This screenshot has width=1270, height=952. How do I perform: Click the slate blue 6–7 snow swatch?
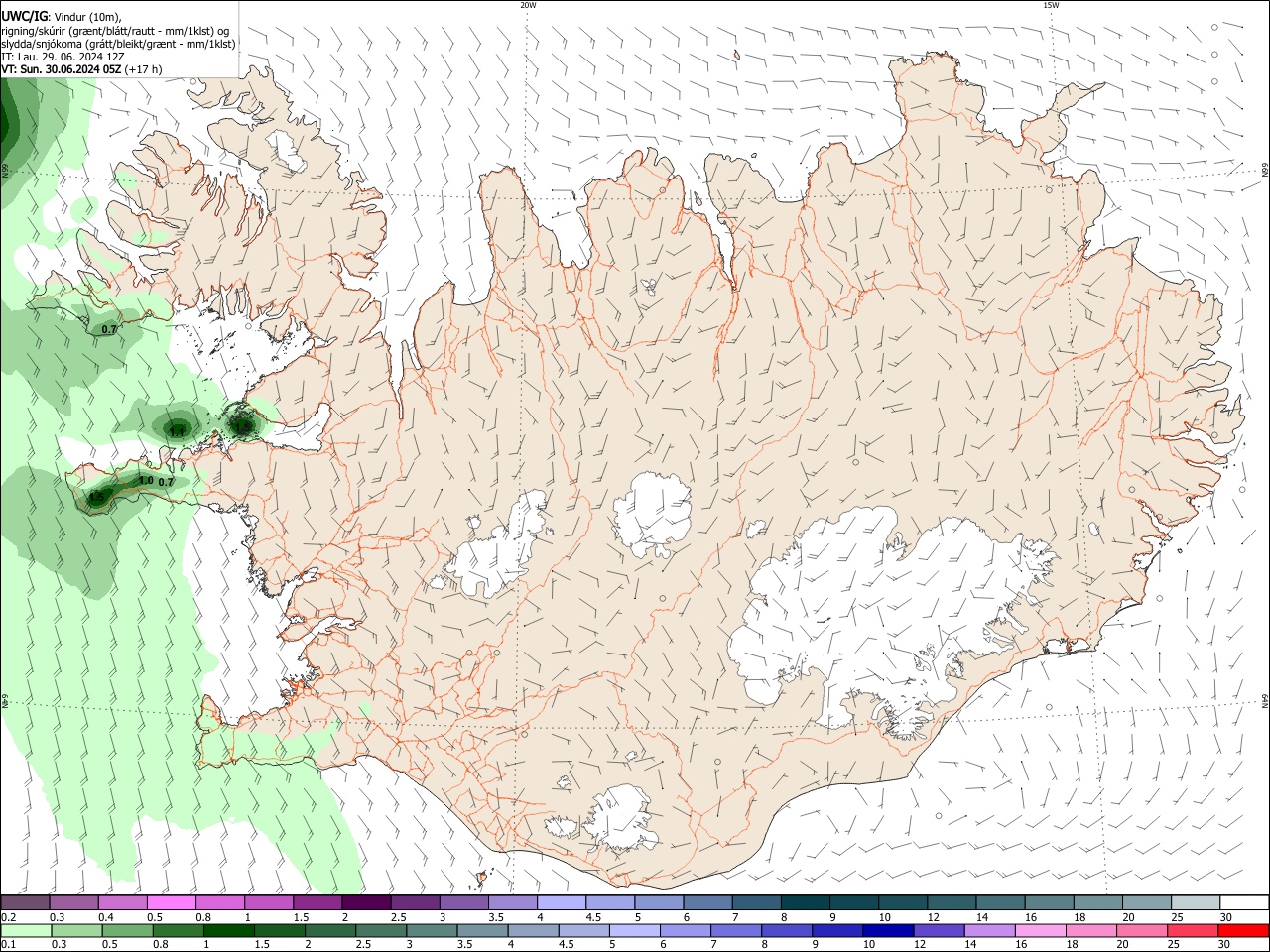(707, 903)
